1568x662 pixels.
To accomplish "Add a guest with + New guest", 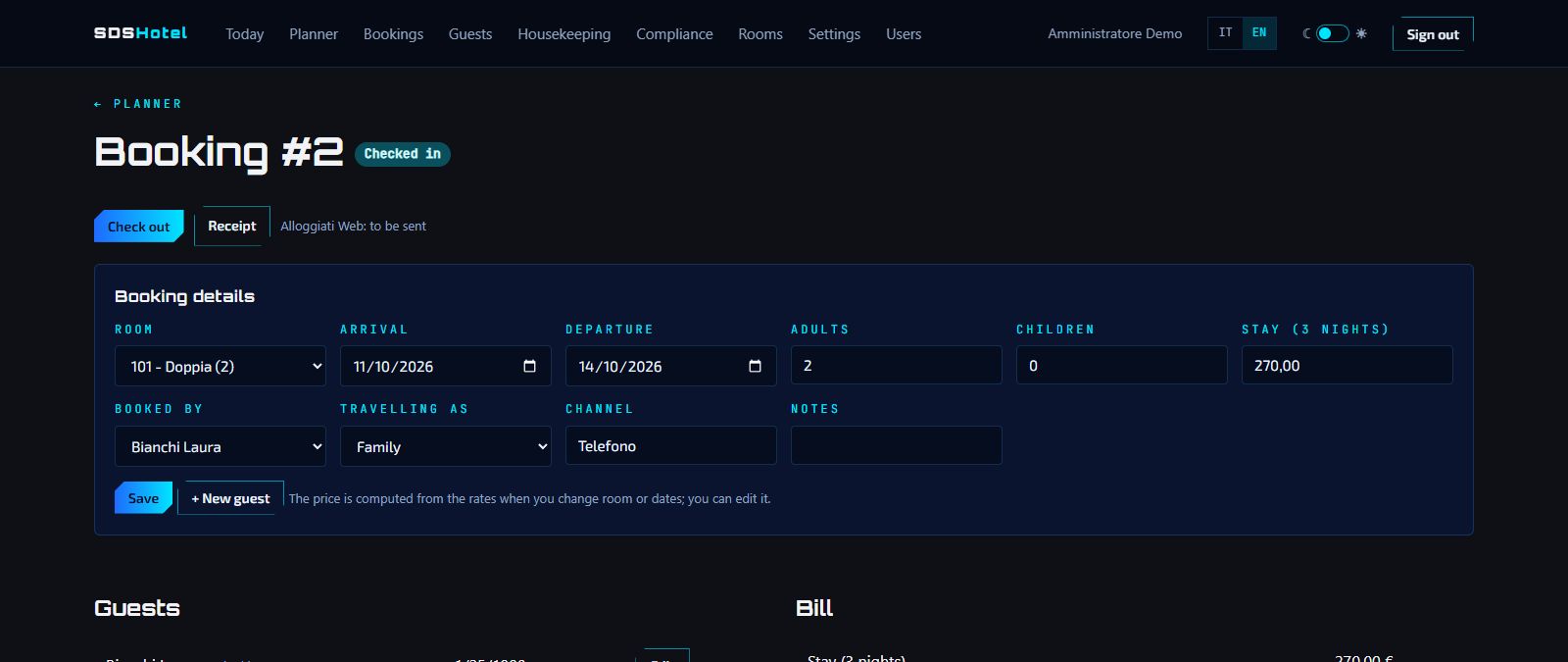I will [230, 498].
